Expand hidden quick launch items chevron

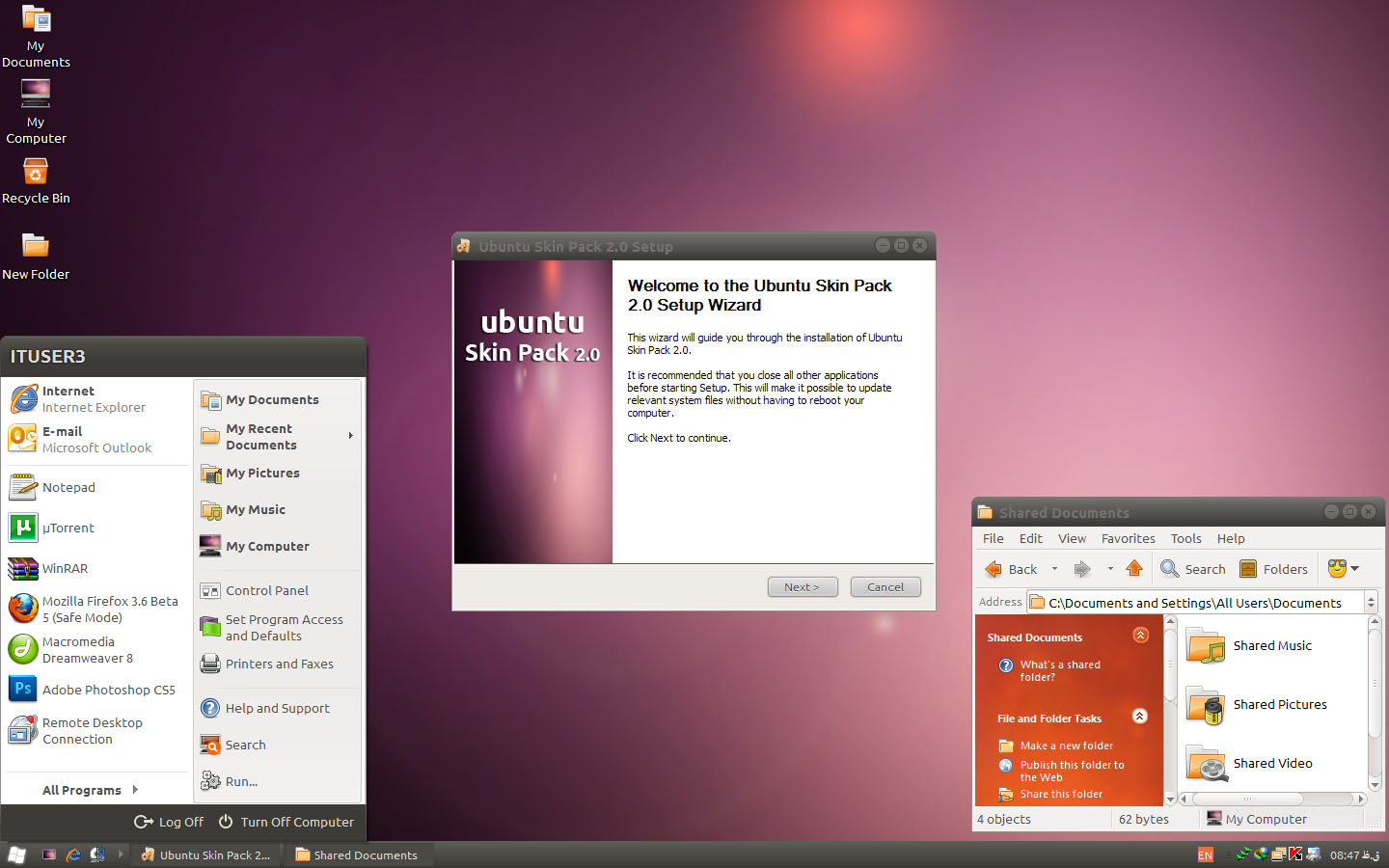point(121,854)
